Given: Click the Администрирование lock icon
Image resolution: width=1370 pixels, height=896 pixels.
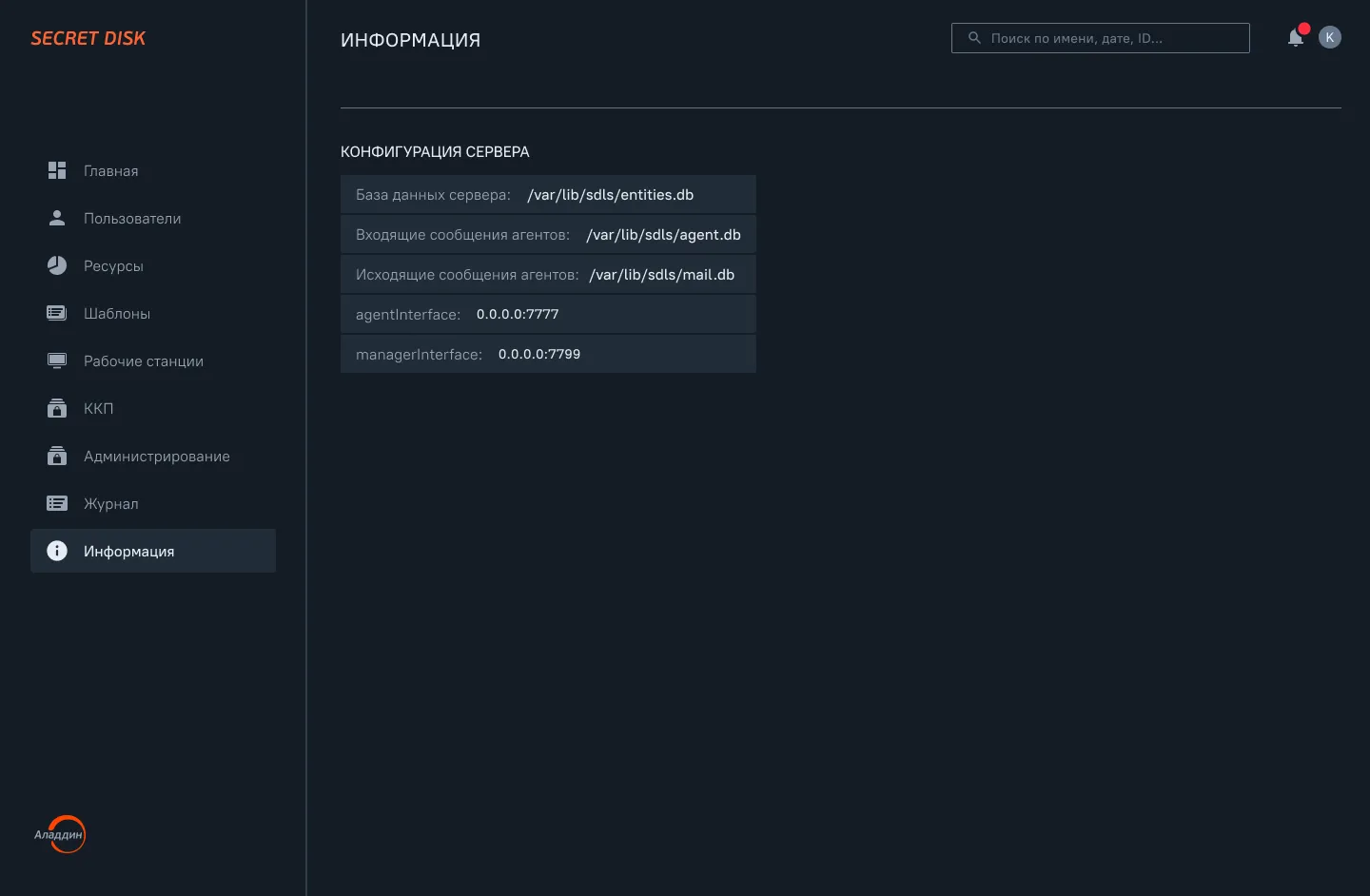Looking at the screenshot, I should point(57,456).
